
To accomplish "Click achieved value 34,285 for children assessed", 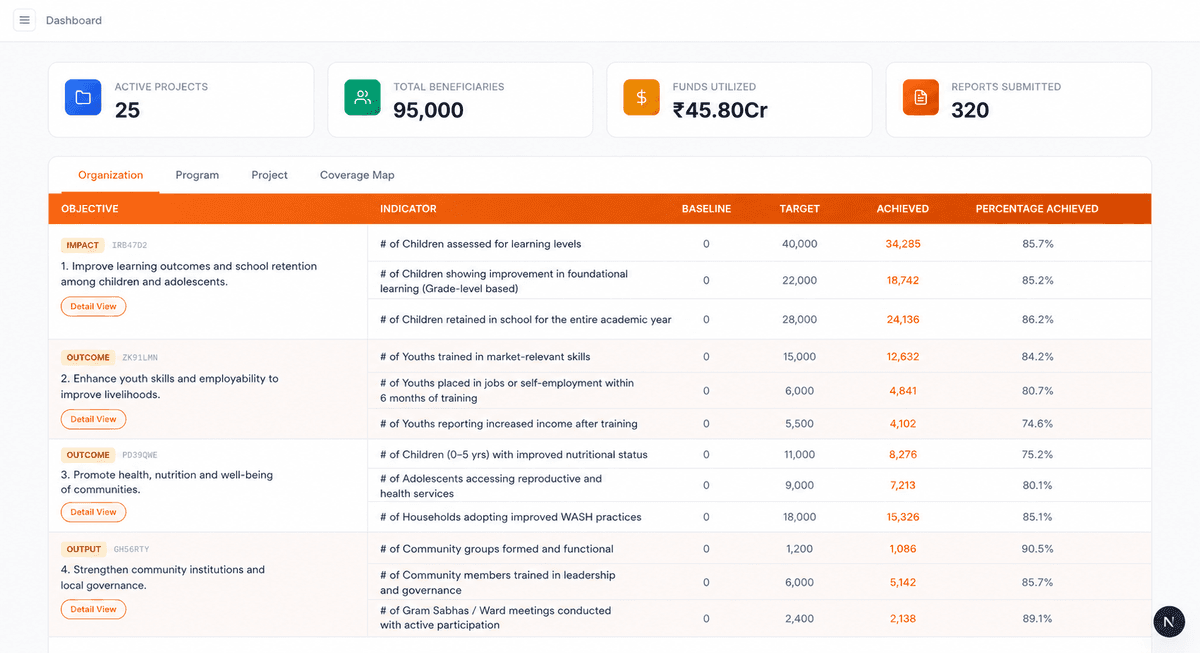I will tap(902, 244).
